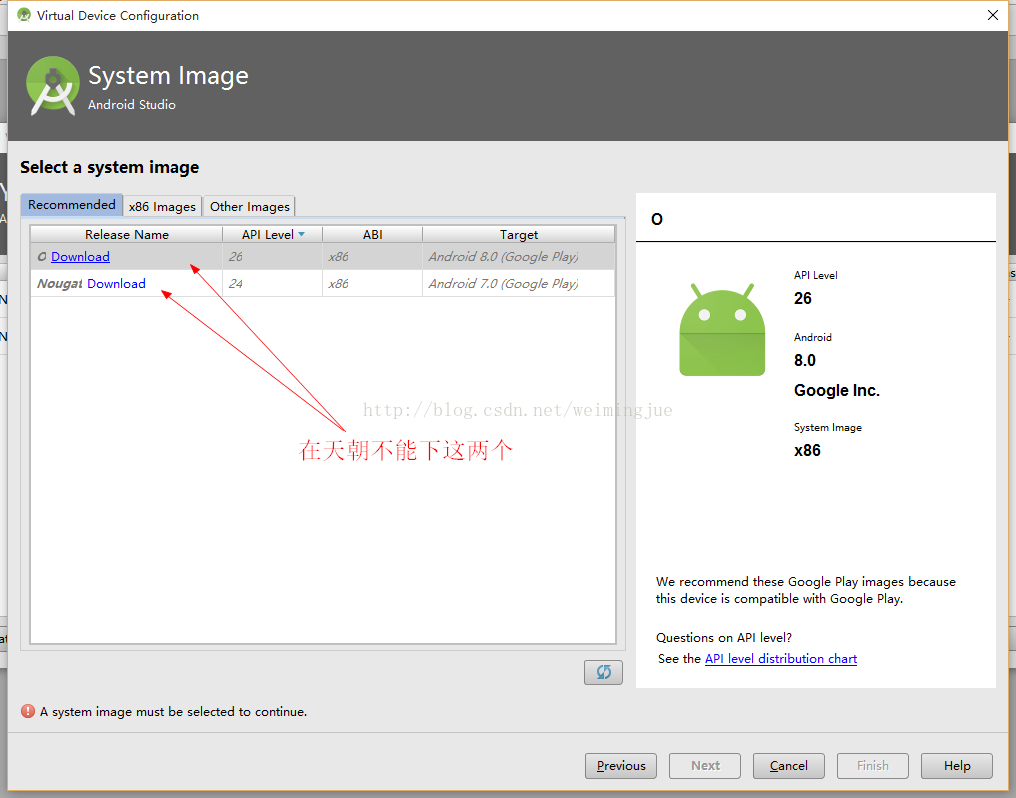Open the API level distribution chart link
This screenshot has width=1016, height=798.
click(x=781, y=659)
